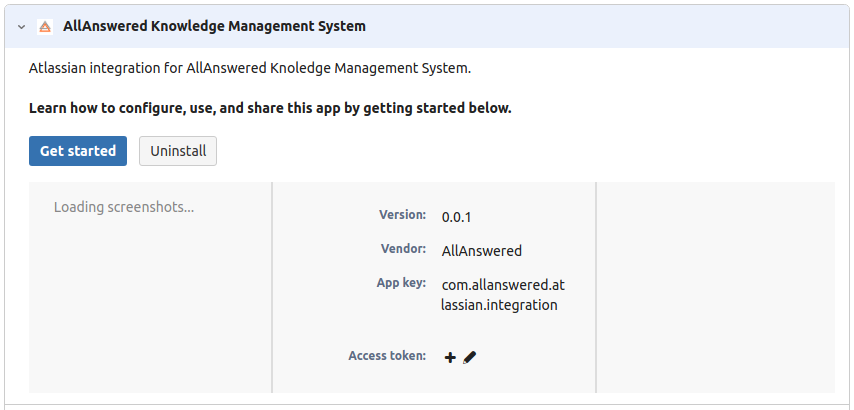The height and width of the screenshot is (410, 854).
Task: Click the Vendor label
Action: point(403,249)
